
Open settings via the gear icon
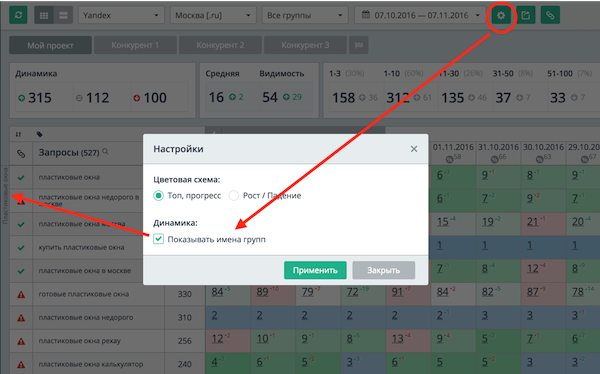click(501, 15)
